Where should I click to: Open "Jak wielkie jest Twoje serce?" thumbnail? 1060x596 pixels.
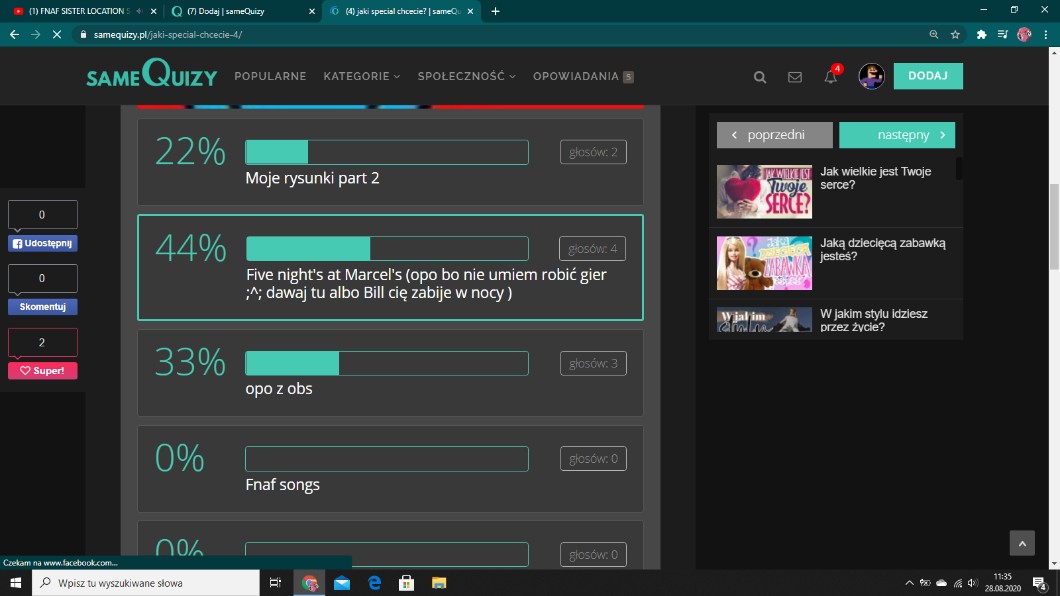pyautogui.click(x=764, y=191)
